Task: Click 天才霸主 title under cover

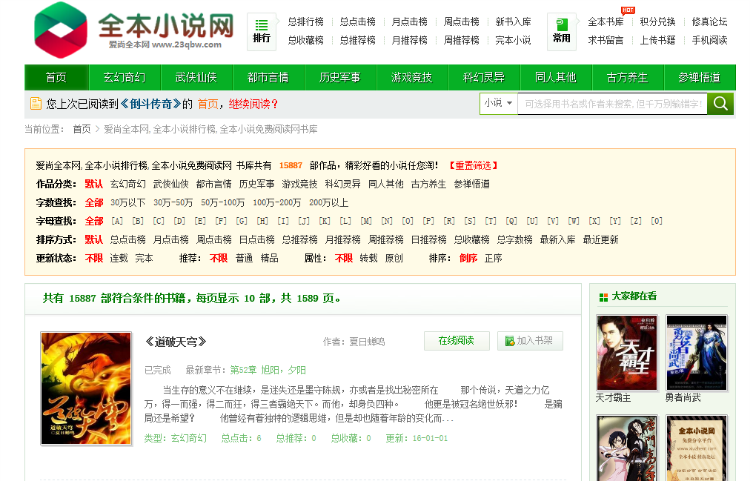Action: coord(613,398)
